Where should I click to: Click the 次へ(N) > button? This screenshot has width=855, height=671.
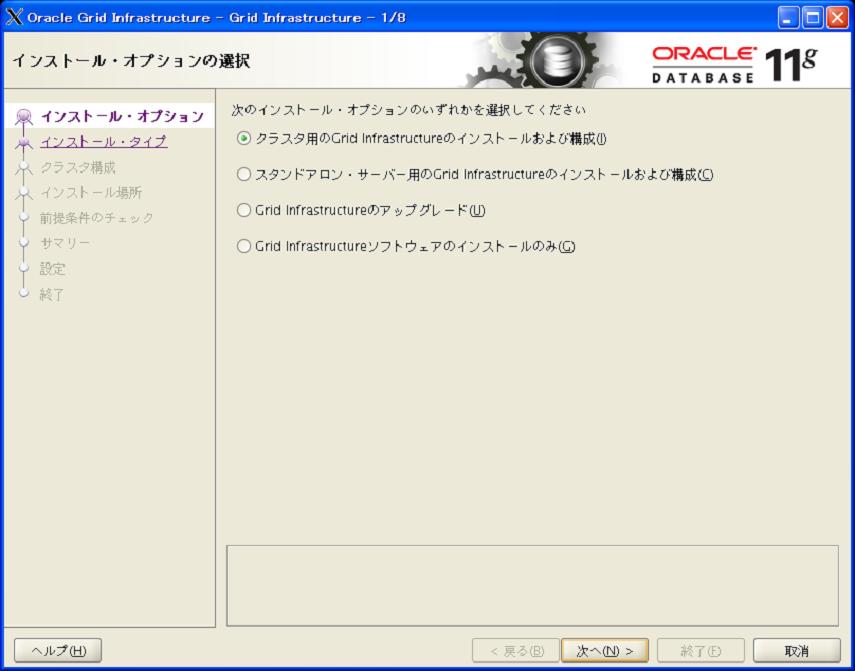click(605, 650)
